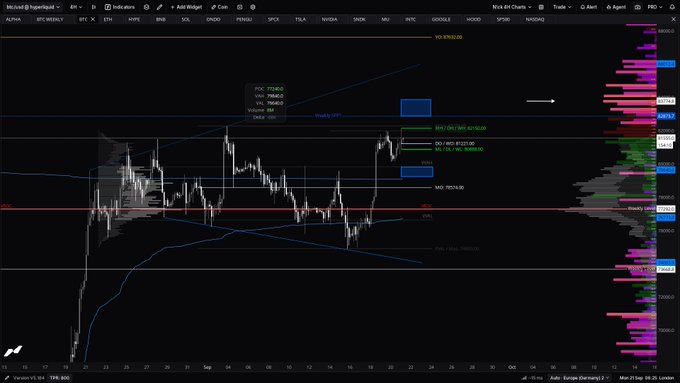Click the 77292.0 Weekly Level price label
The width and height of the screenshot is (680, 383).
pos(666,209)
